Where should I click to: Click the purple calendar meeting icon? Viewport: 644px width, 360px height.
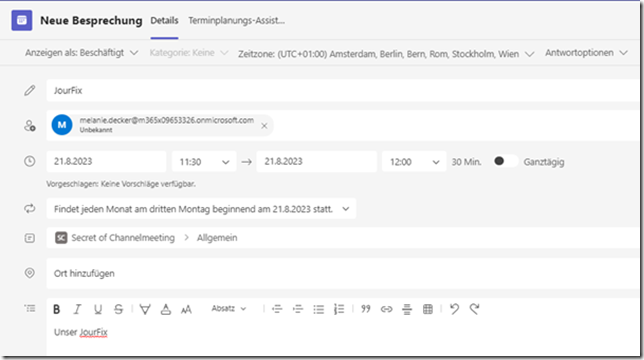(22, 20)
